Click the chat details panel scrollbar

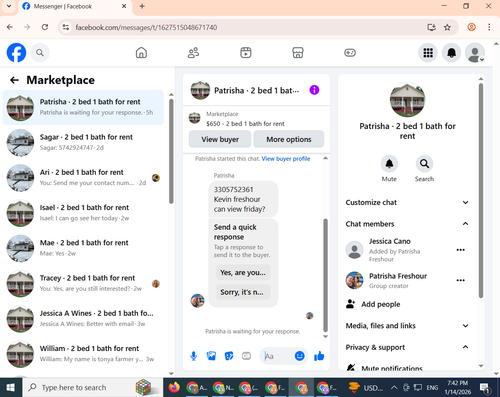tap(481, 190)
